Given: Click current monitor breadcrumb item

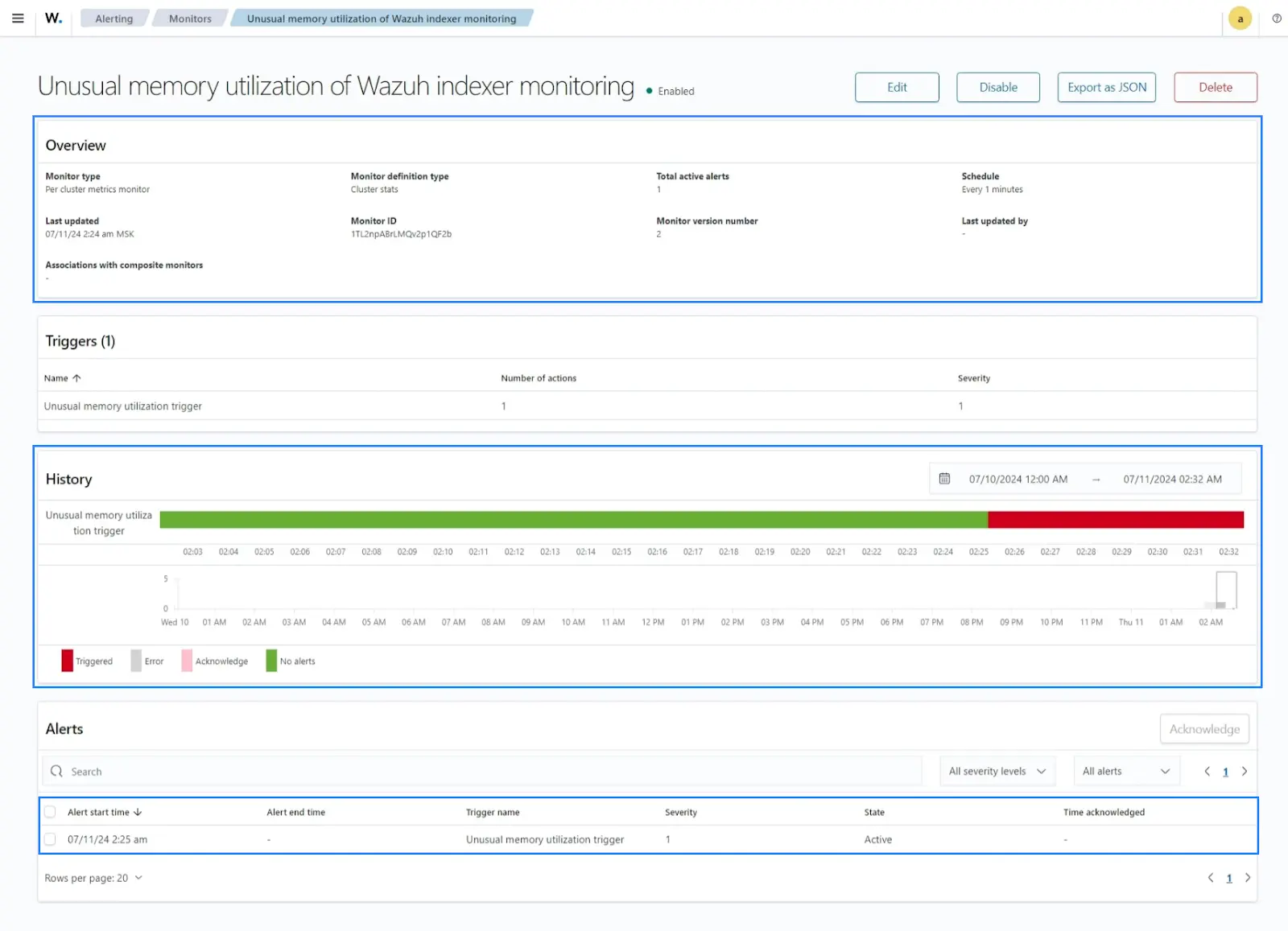Looking at the screenshot, I should tap(382, 19).
